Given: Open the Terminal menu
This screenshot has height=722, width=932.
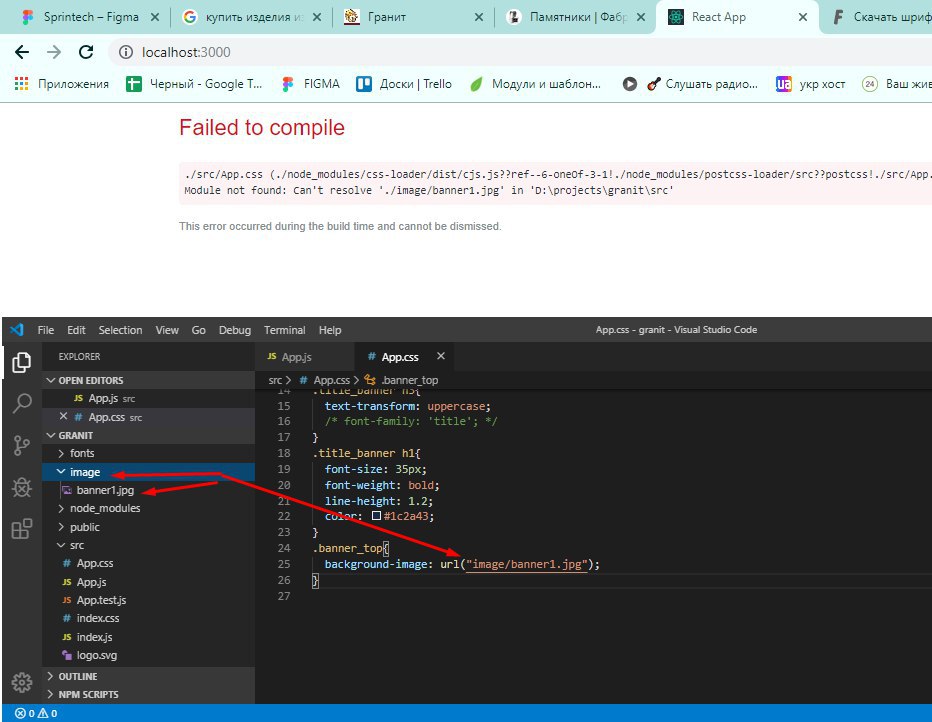Looking at the screenshot, I should 284,330.
